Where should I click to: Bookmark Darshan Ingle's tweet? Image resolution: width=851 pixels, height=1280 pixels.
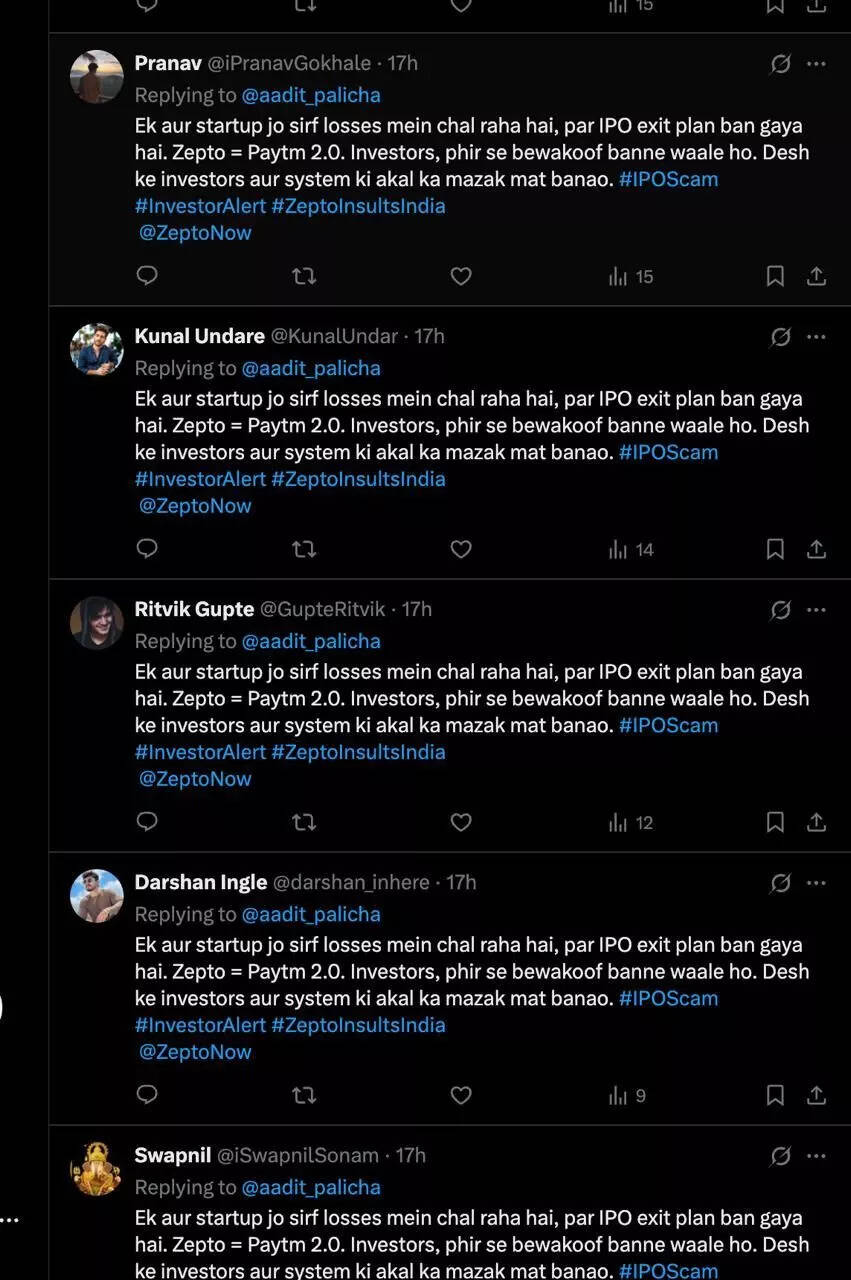tap(775, 1095)
